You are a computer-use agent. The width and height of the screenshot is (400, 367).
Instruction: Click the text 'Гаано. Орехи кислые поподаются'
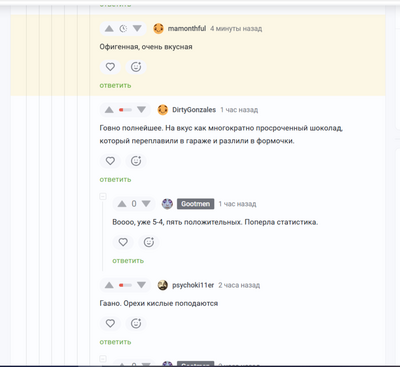click(x=159, y=303)
